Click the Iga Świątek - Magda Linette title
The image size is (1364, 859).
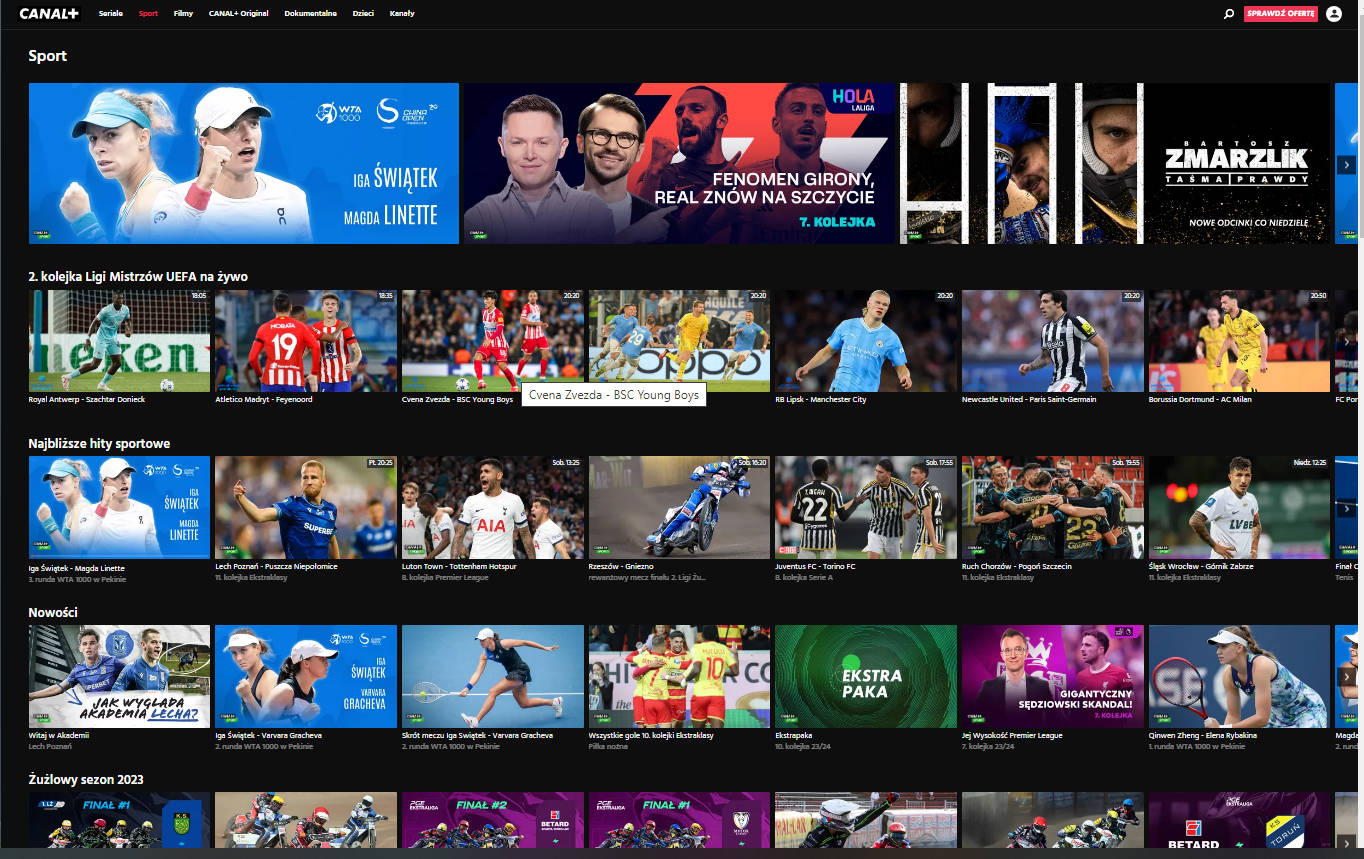[77, 568]
